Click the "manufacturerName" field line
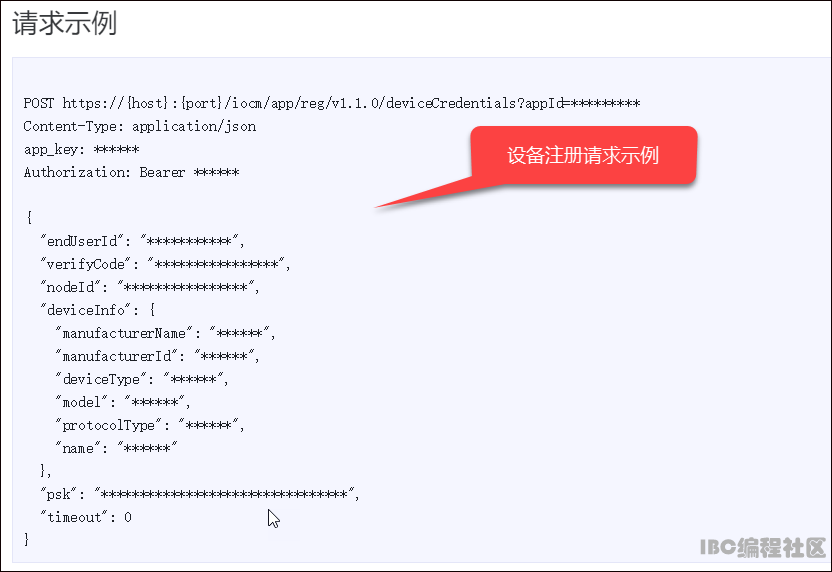Screen dimensions: 832x572 165,333
